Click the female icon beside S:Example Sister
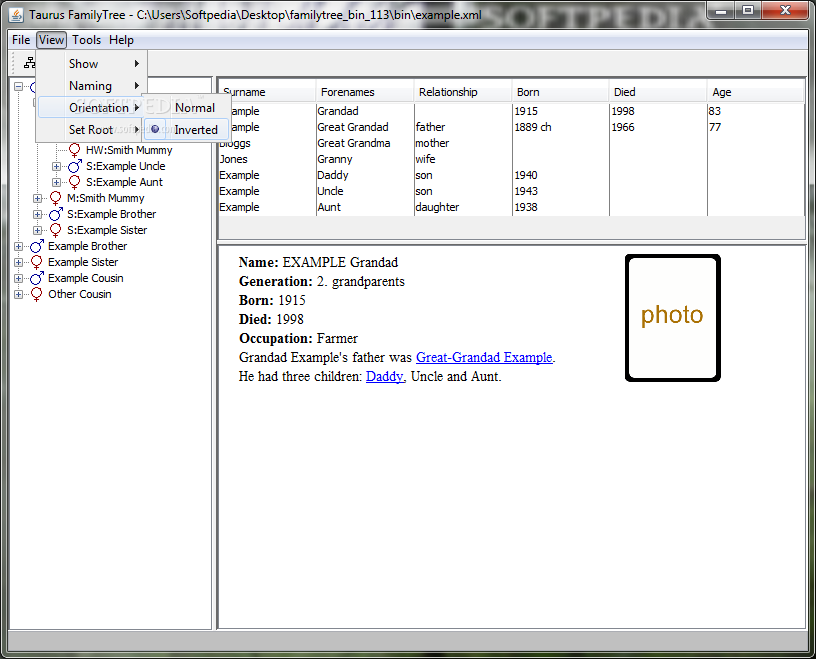 coord(56,231)
